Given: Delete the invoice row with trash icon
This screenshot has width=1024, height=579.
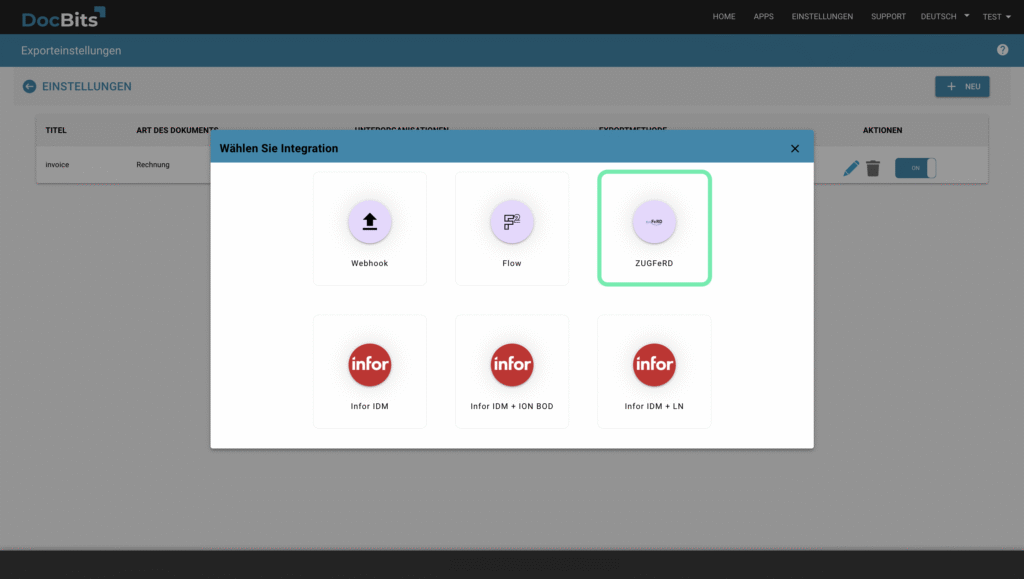Looking at the screenshot, I should click(x=873, y=168).
